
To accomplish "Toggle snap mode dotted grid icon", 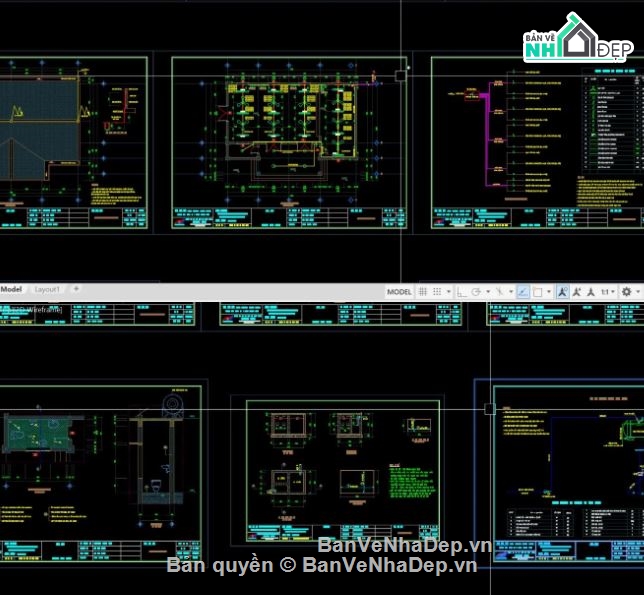I will (437, 292).
